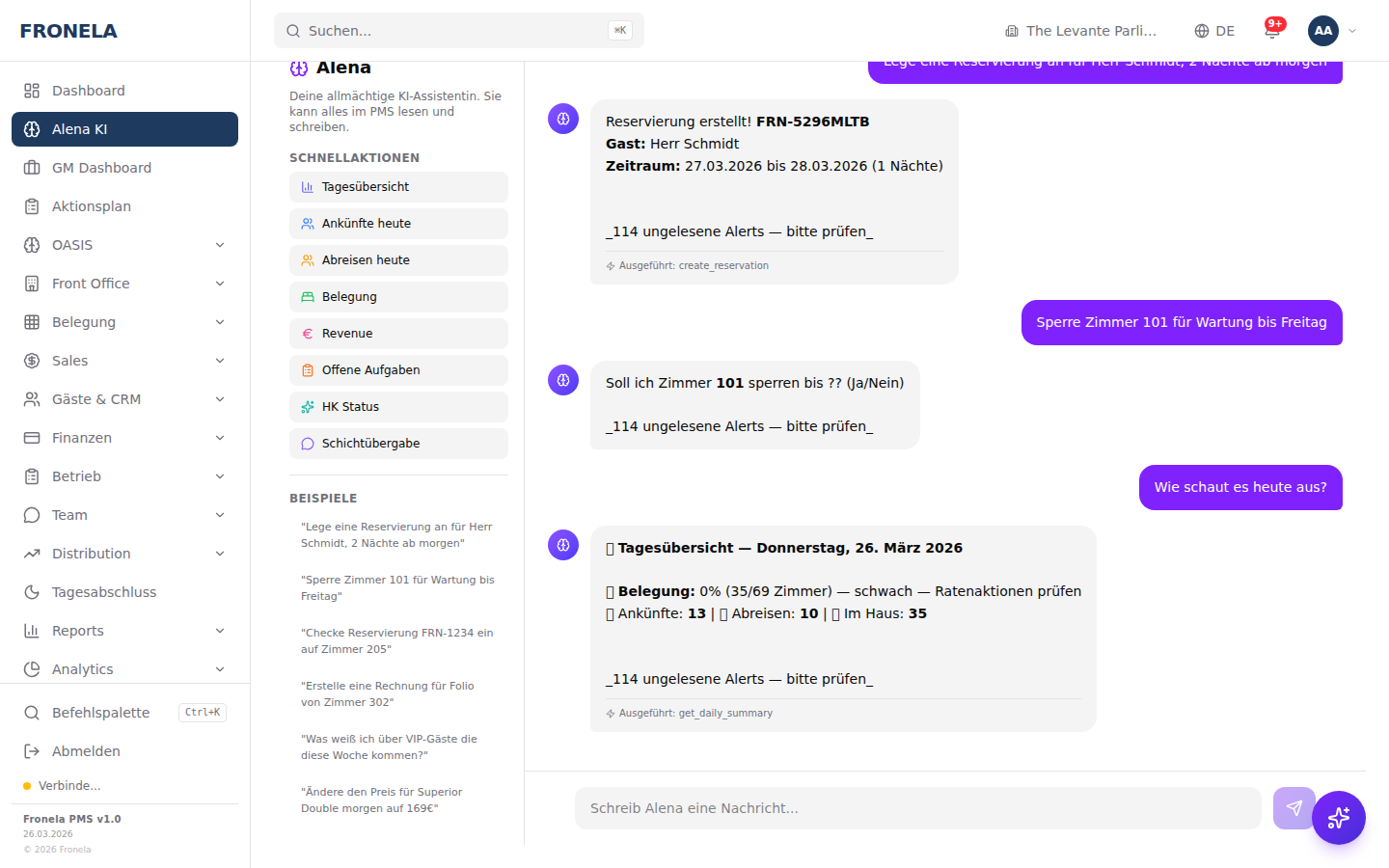Open the floating sparkle AI assistant button
The image size is (1389, 868).
1338,818
